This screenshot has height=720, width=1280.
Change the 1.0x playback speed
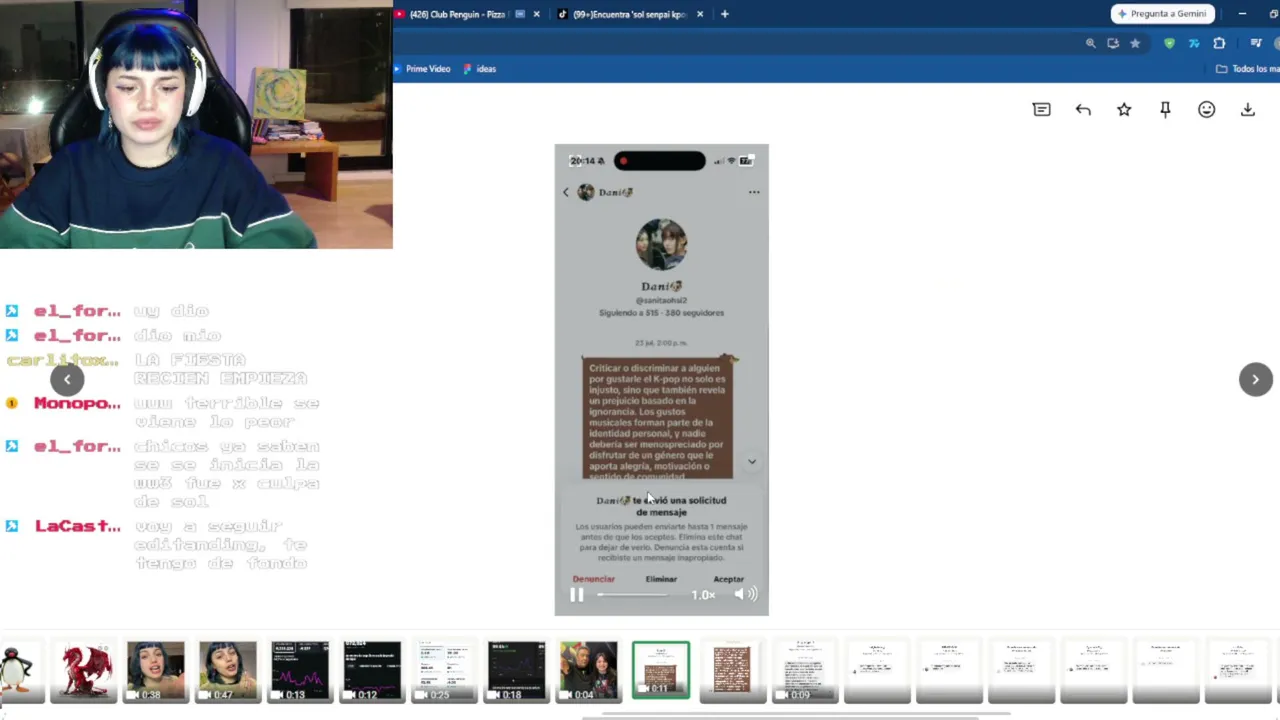pyautogui.click(x=703, y=595)
